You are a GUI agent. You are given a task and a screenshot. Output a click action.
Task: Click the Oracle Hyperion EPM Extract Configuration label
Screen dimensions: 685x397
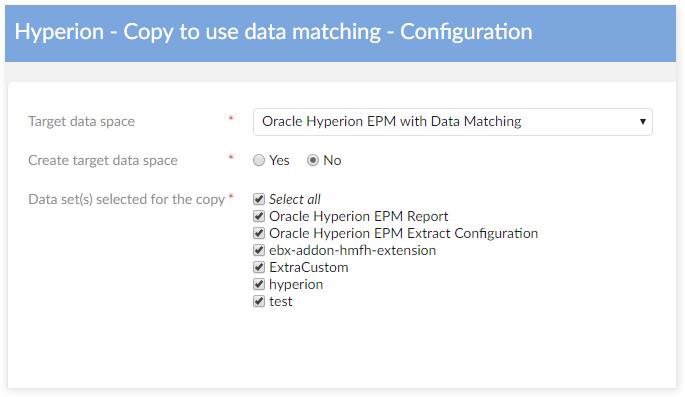[404, 233]
